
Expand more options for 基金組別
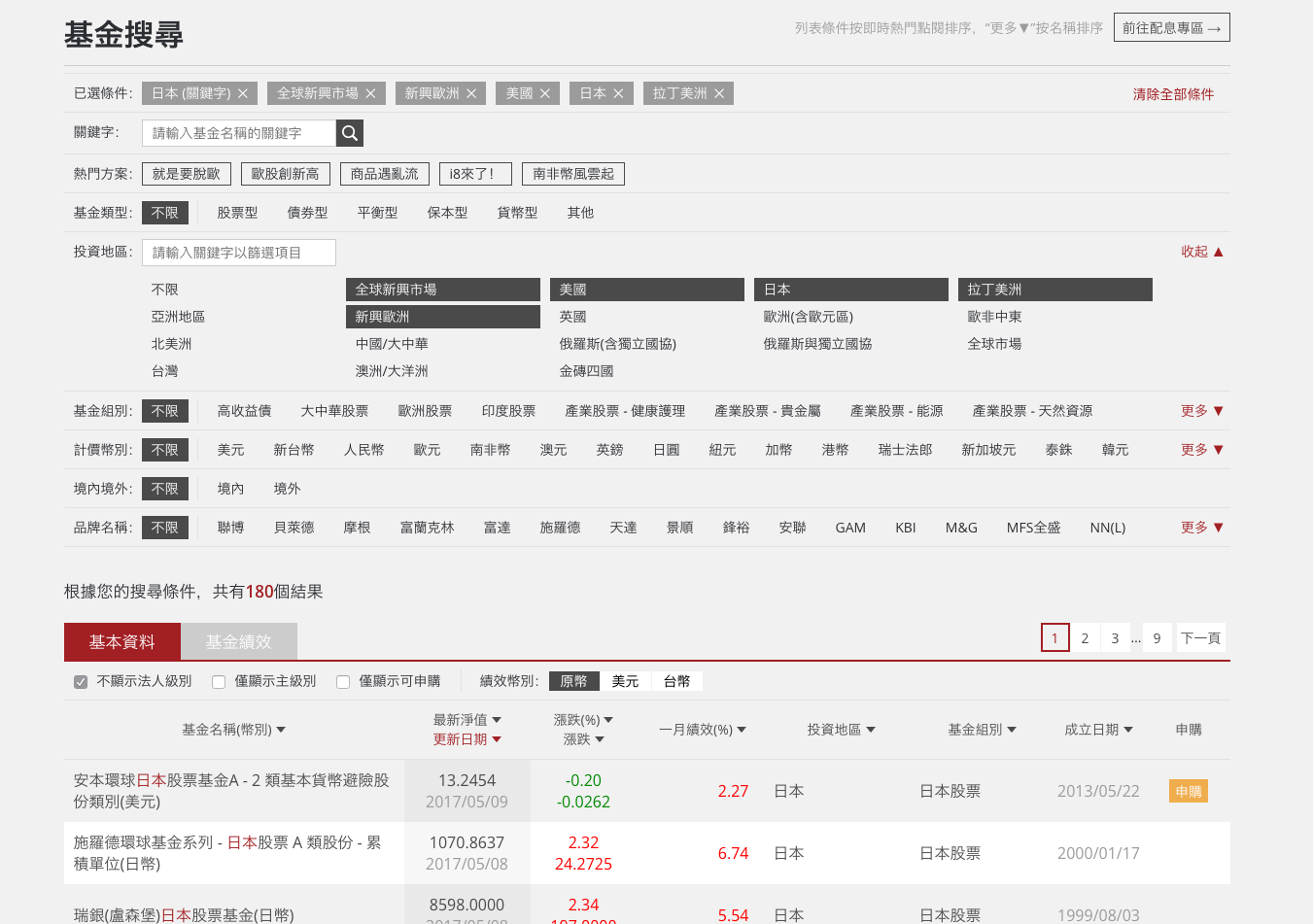tap(1202, 411)
